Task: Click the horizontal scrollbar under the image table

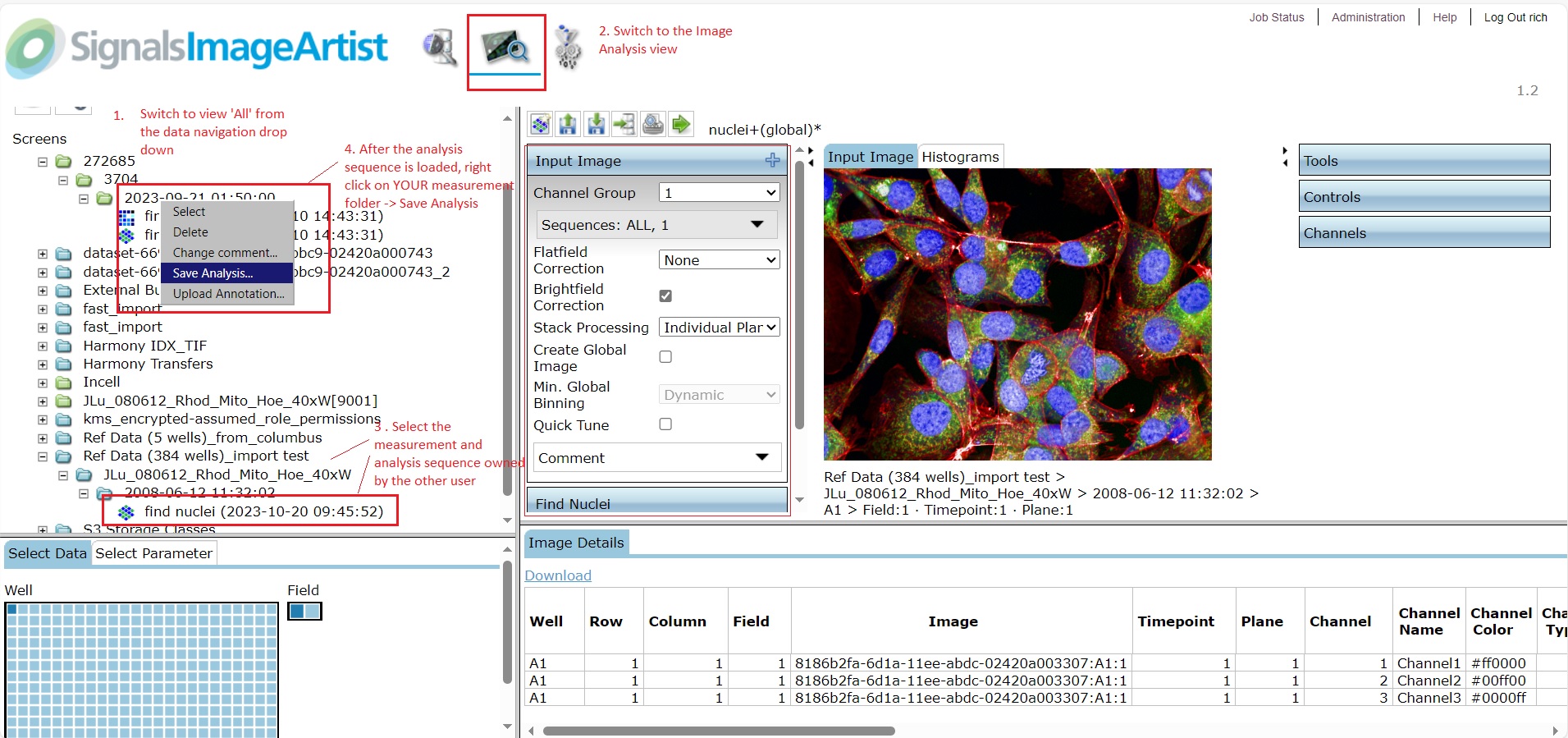Action: (x=719, y=731)
